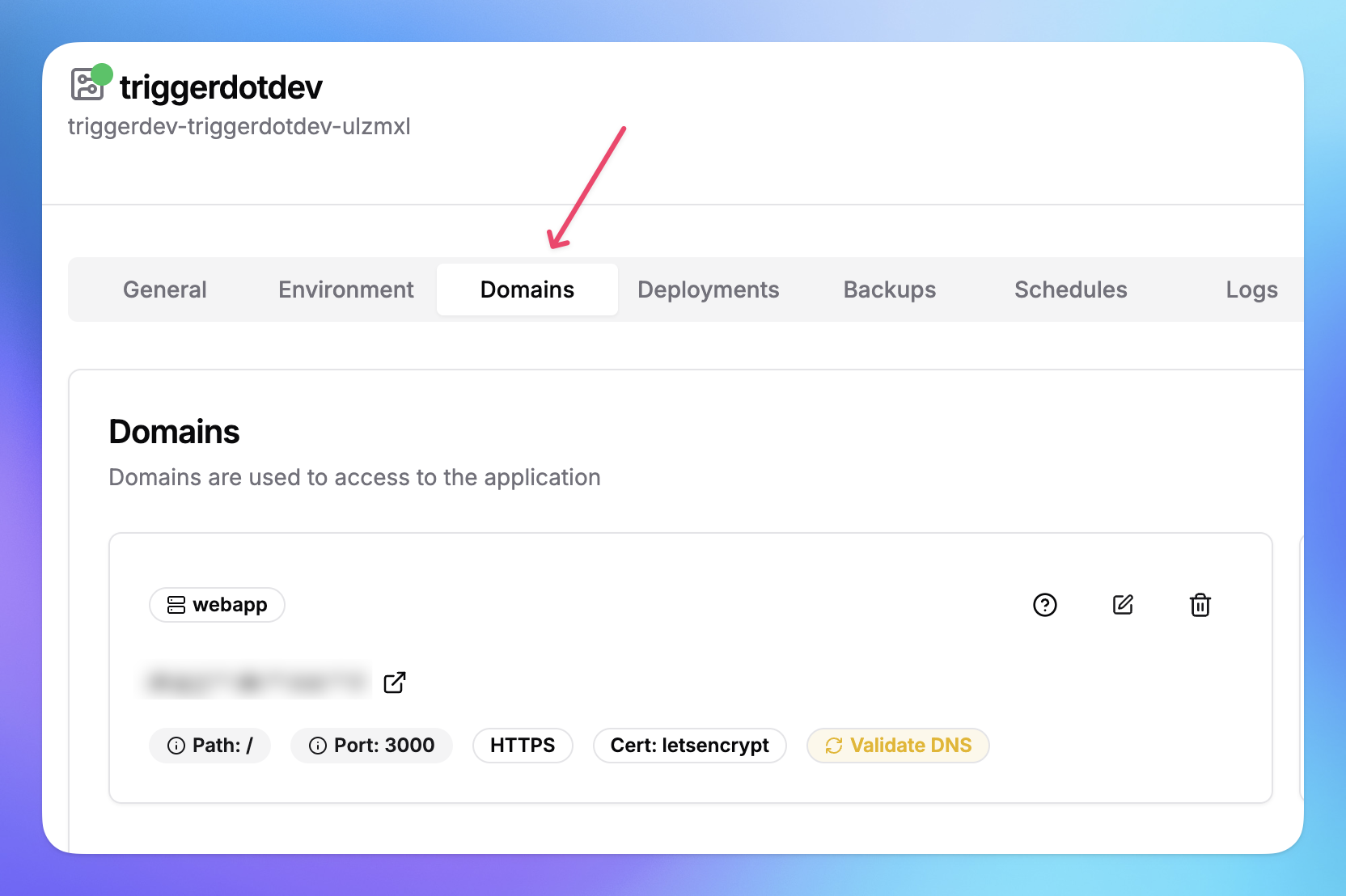Select the Domains tab
The image size is (1346, 896).
click(x=527, y=290)
